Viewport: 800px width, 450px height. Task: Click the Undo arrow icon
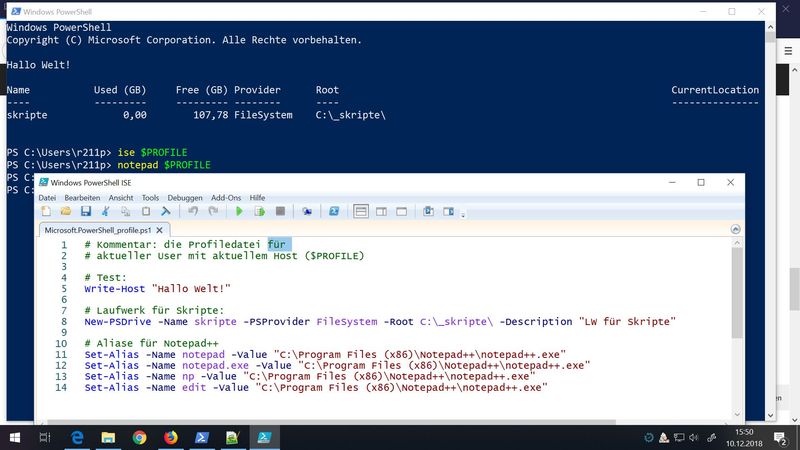[193, 212]
